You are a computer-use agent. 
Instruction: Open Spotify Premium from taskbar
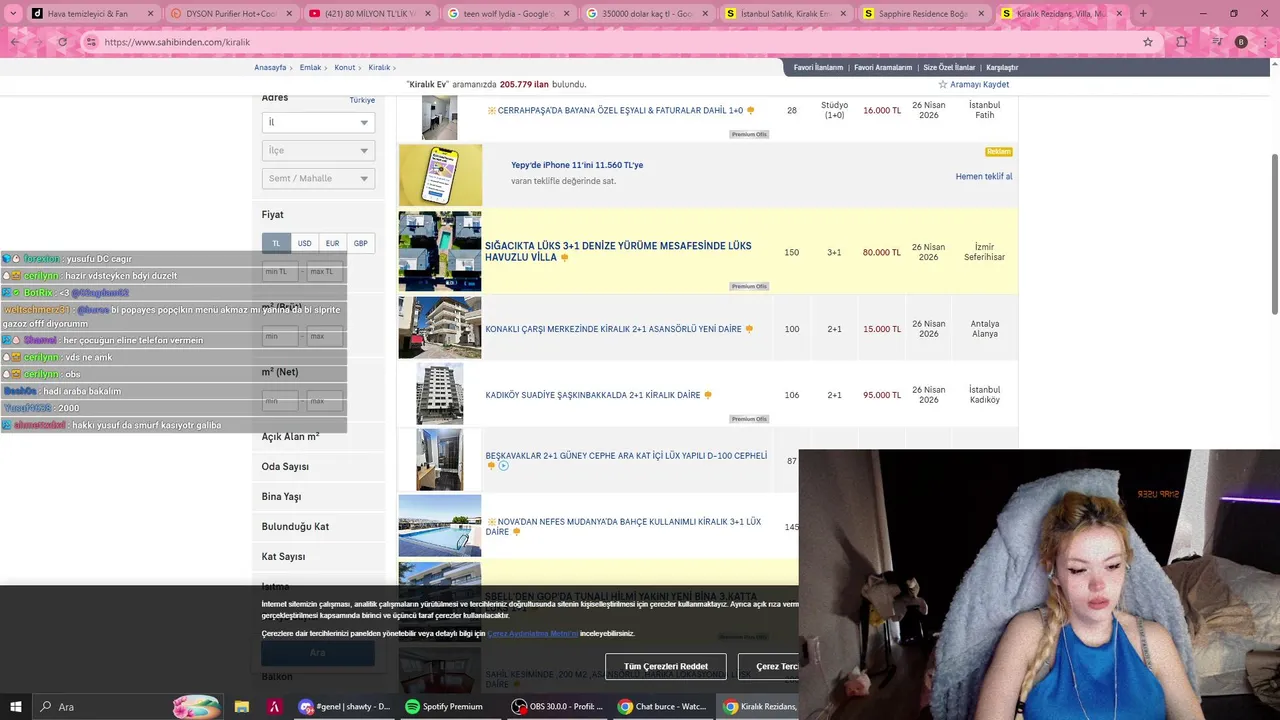point(446,706)
